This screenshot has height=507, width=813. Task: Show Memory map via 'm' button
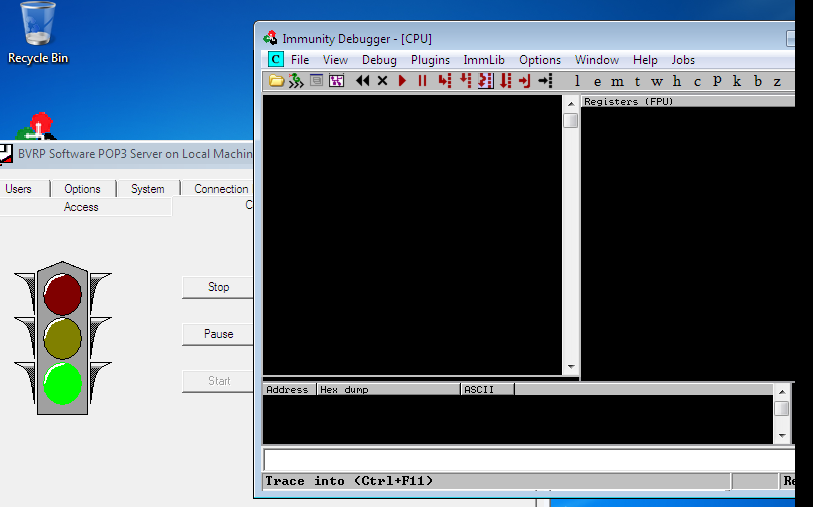click(617, 81)
